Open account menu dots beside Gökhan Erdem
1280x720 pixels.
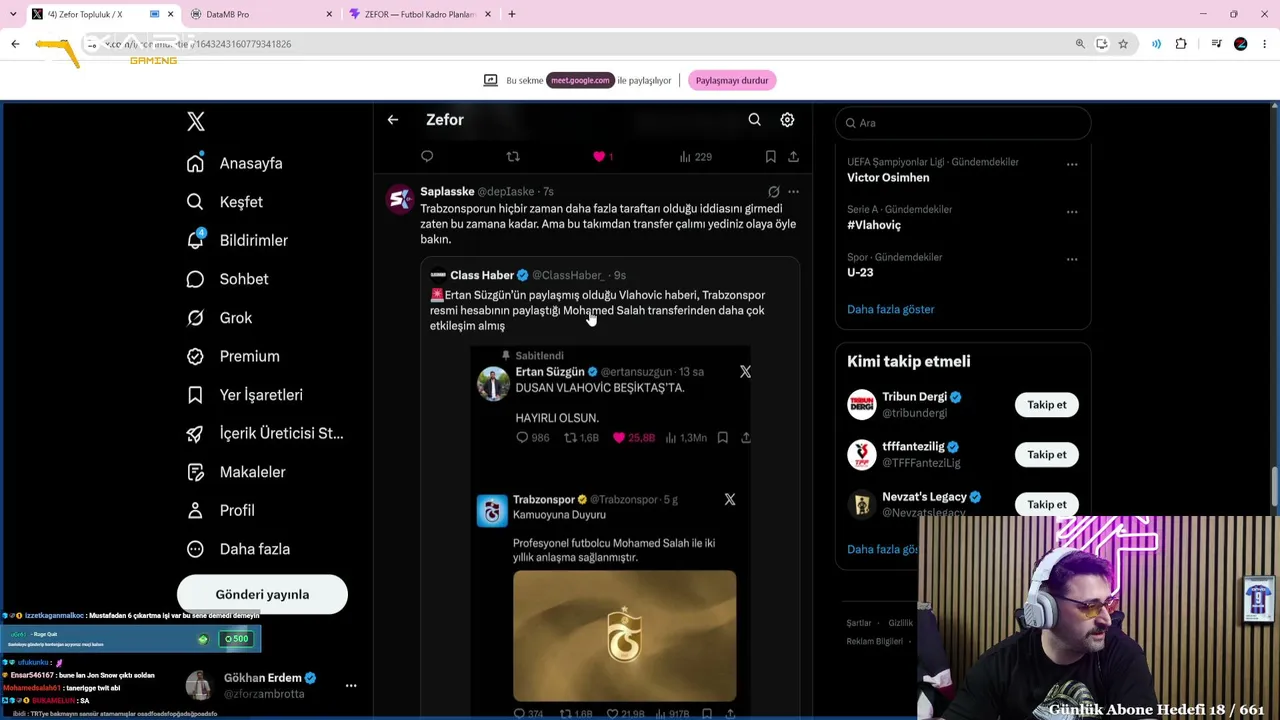point(351,685)
